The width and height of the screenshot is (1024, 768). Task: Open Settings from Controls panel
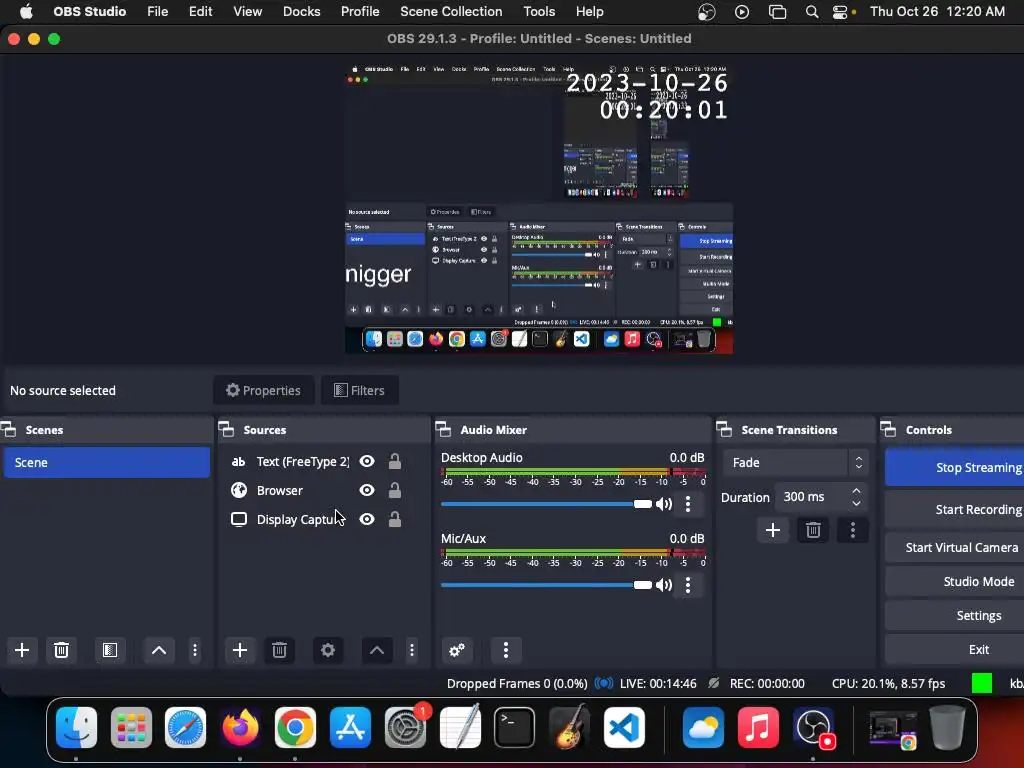coord(954,615)
